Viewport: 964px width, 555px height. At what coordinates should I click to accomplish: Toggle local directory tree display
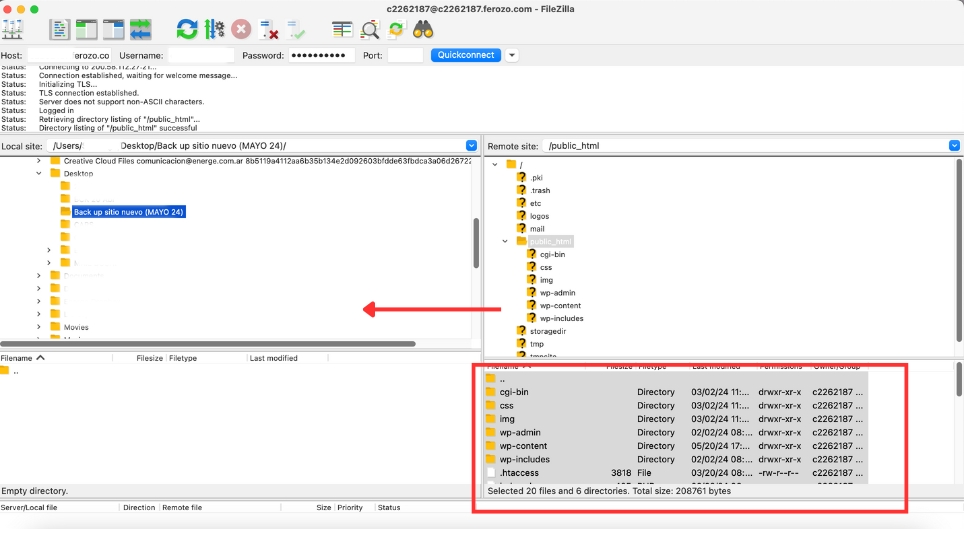pos(87,29)
